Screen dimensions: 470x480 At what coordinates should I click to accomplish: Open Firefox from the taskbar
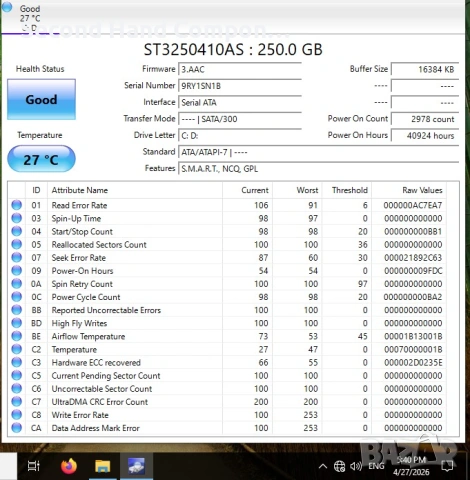point(69,466)
